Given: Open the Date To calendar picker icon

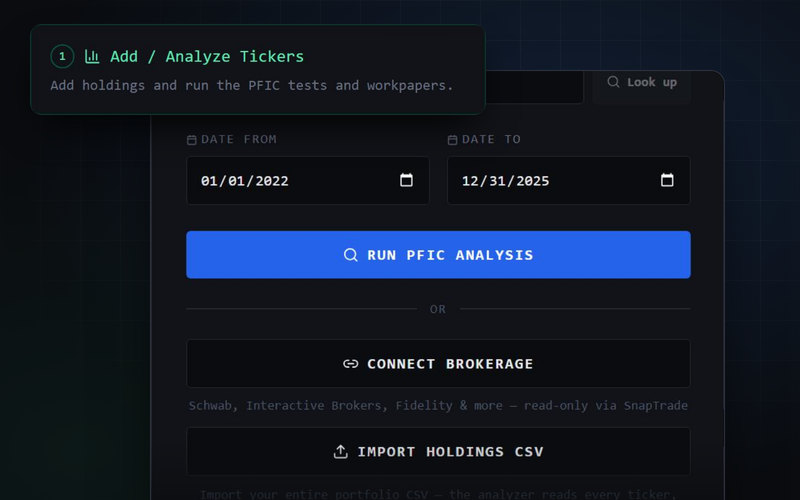Looking at the screenshot, I should tap(667, 180).
